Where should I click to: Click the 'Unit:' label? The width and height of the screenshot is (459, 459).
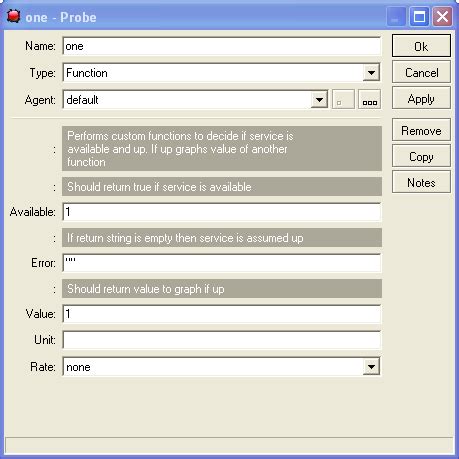point(45,340)
